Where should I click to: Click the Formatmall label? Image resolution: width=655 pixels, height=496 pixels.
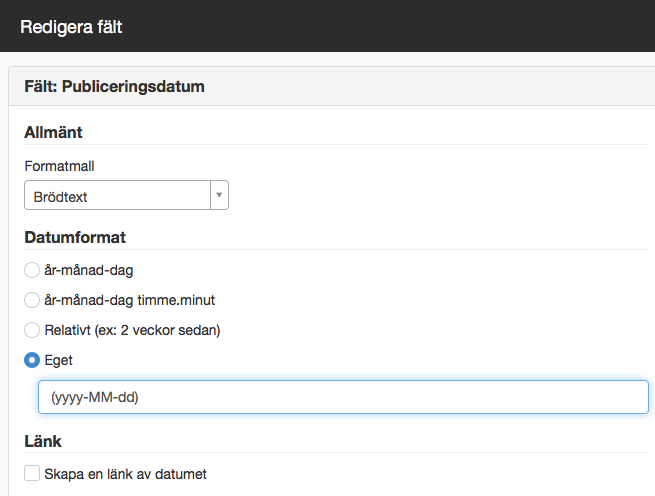(x=59, y=166)
